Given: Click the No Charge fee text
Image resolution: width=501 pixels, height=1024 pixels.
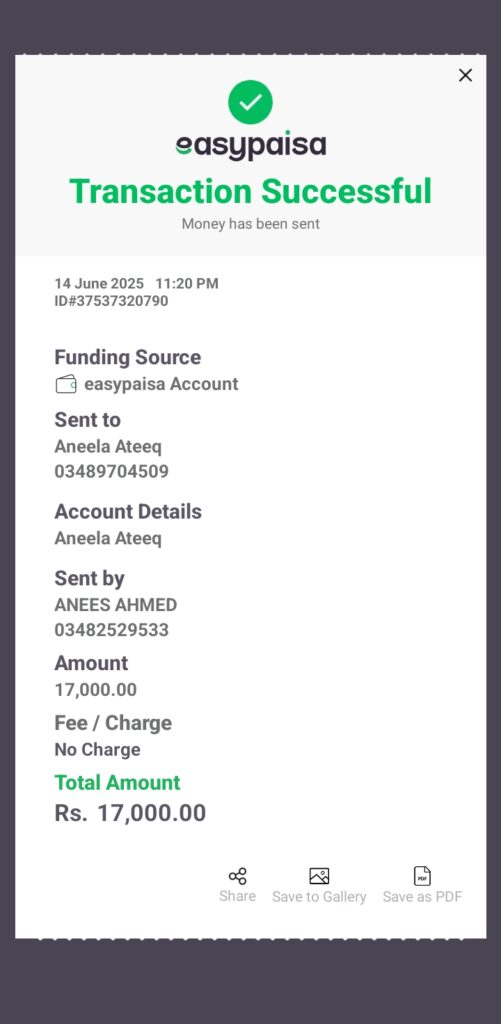Looking at the screenshot, I should [97, 750].
